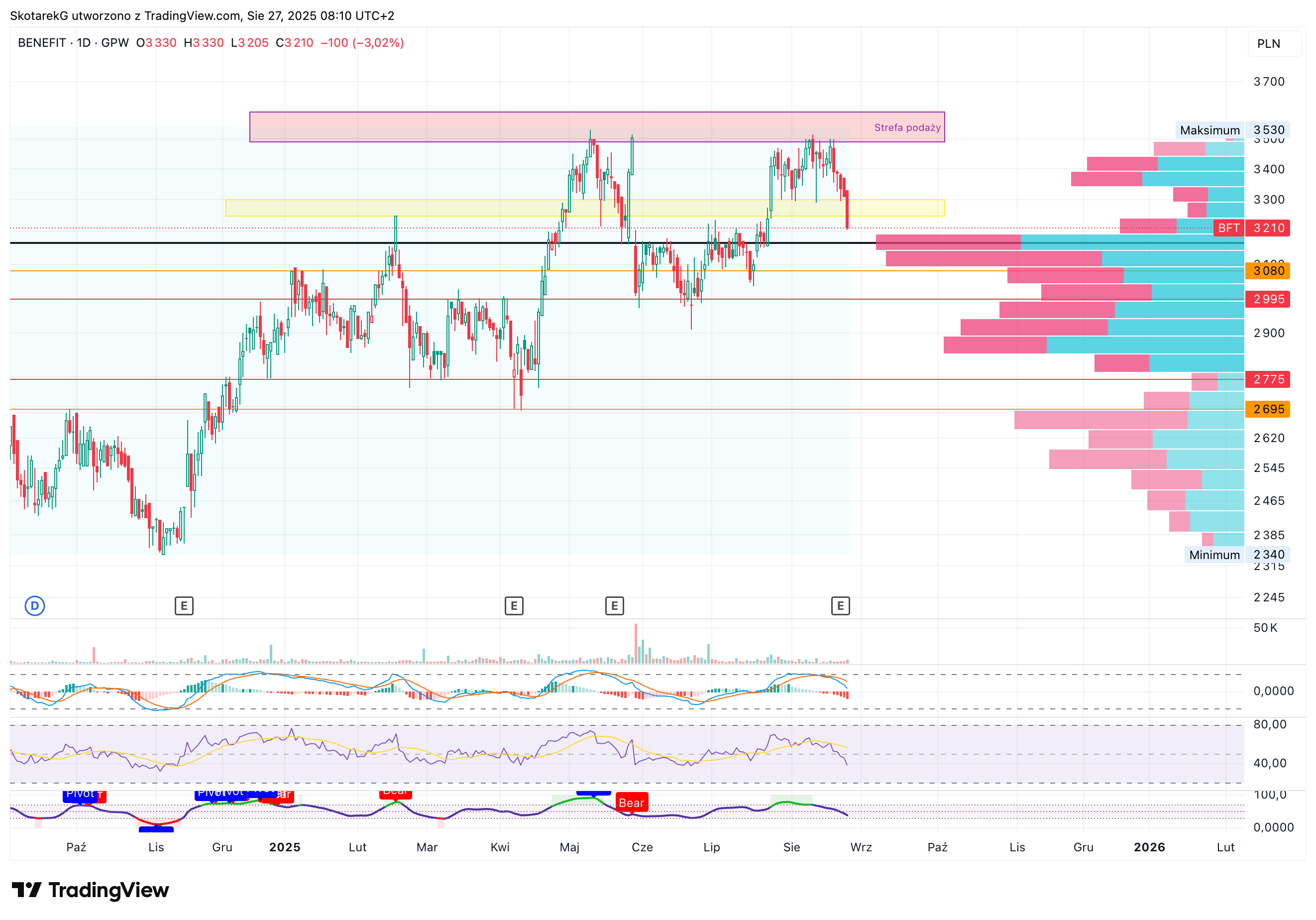1316x920 pixels.
Task: Click the BENEFIT · 1D · GPW symbol title
Action: coord(73,43)
